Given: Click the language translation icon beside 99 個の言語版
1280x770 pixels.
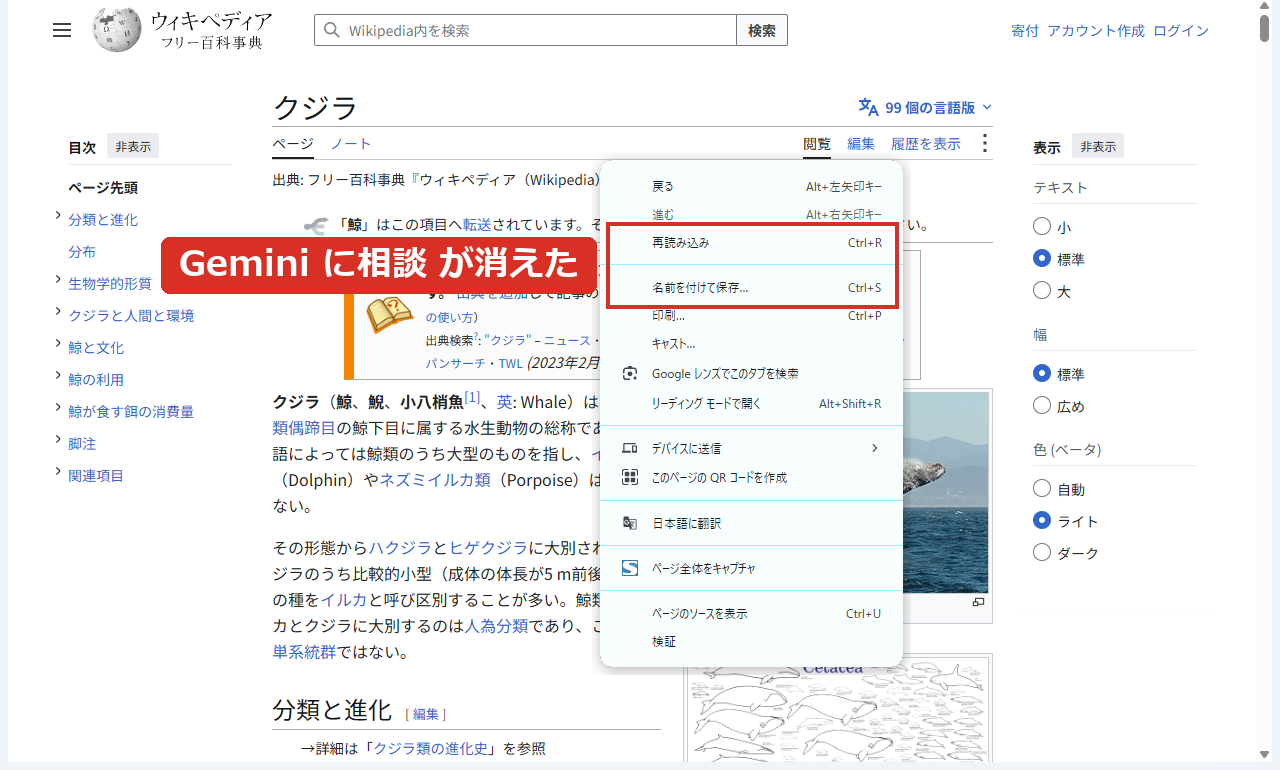Looking at the screenshot, I should click(x=868, y=107).
